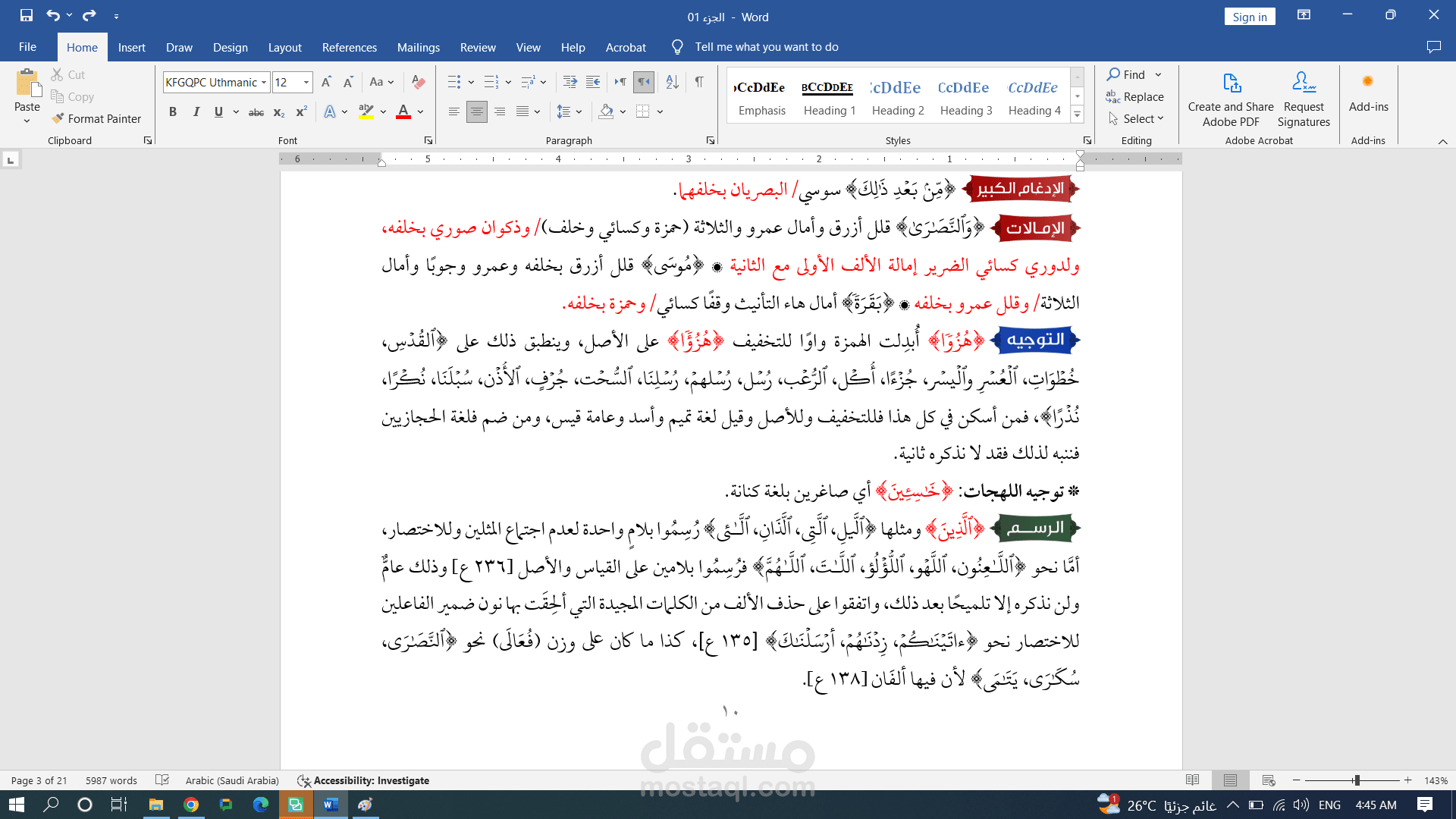
Task: Toggle Bold formatting
Action: point(173,112)
